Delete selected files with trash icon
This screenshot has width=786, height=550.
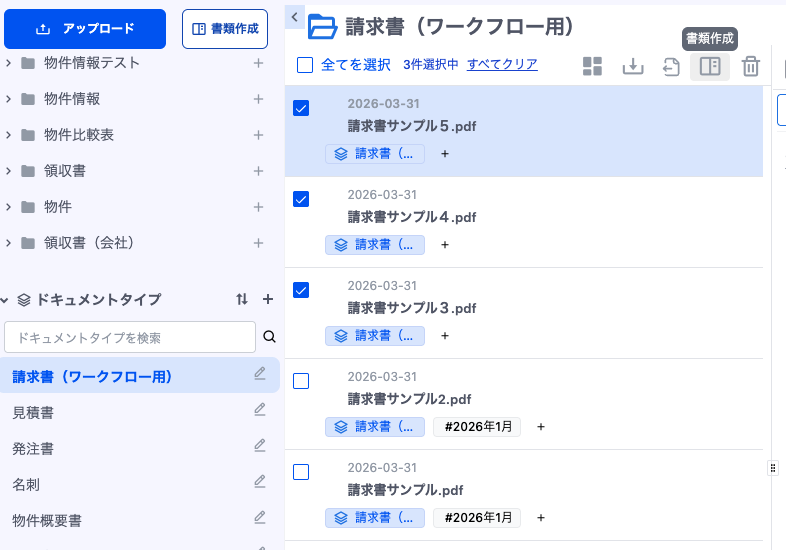(x=750, y=66)
